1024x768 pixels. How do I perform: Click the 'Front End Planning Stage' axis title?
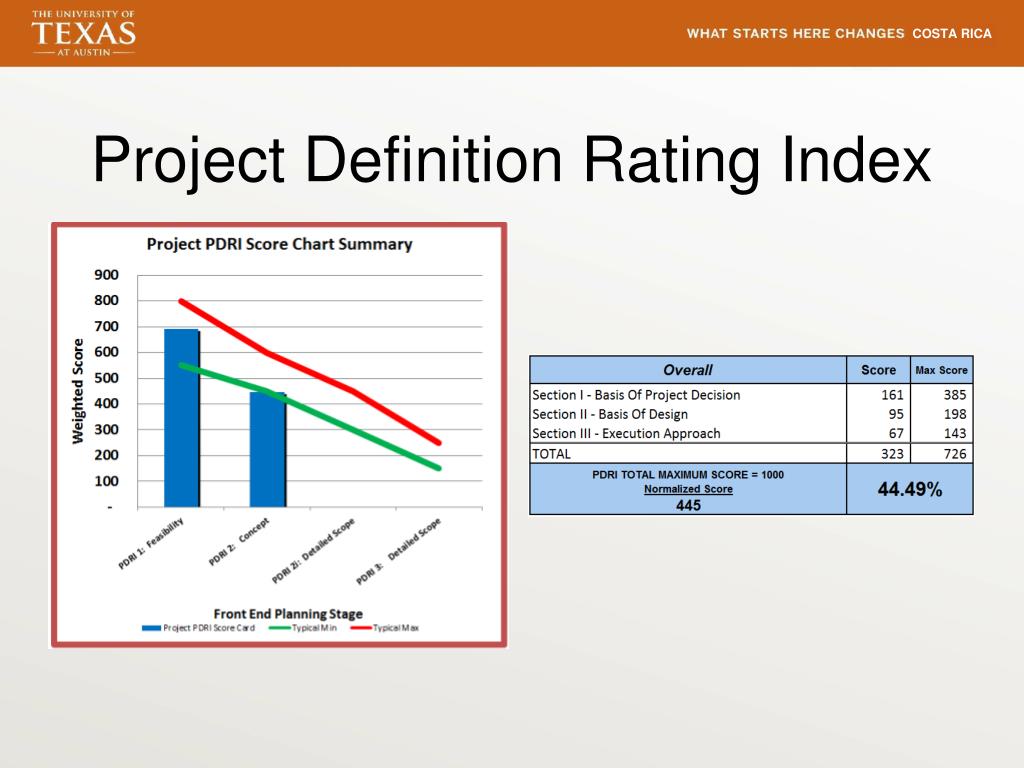(x=288, y=614)
